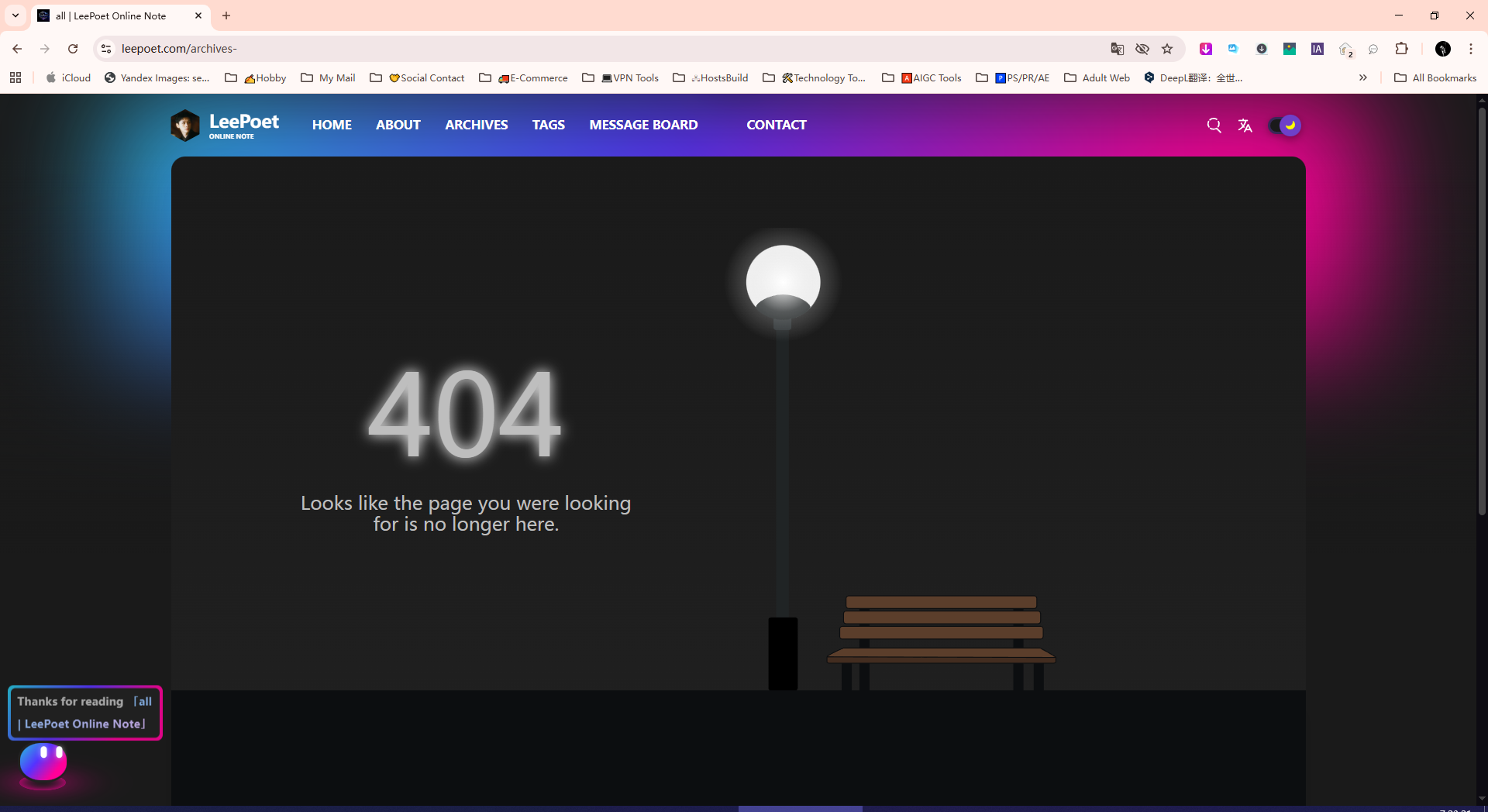This screenshot has width=1488, height=812.
Task: Click the CONTACT navigation link
Action: [x=776, y=125]
